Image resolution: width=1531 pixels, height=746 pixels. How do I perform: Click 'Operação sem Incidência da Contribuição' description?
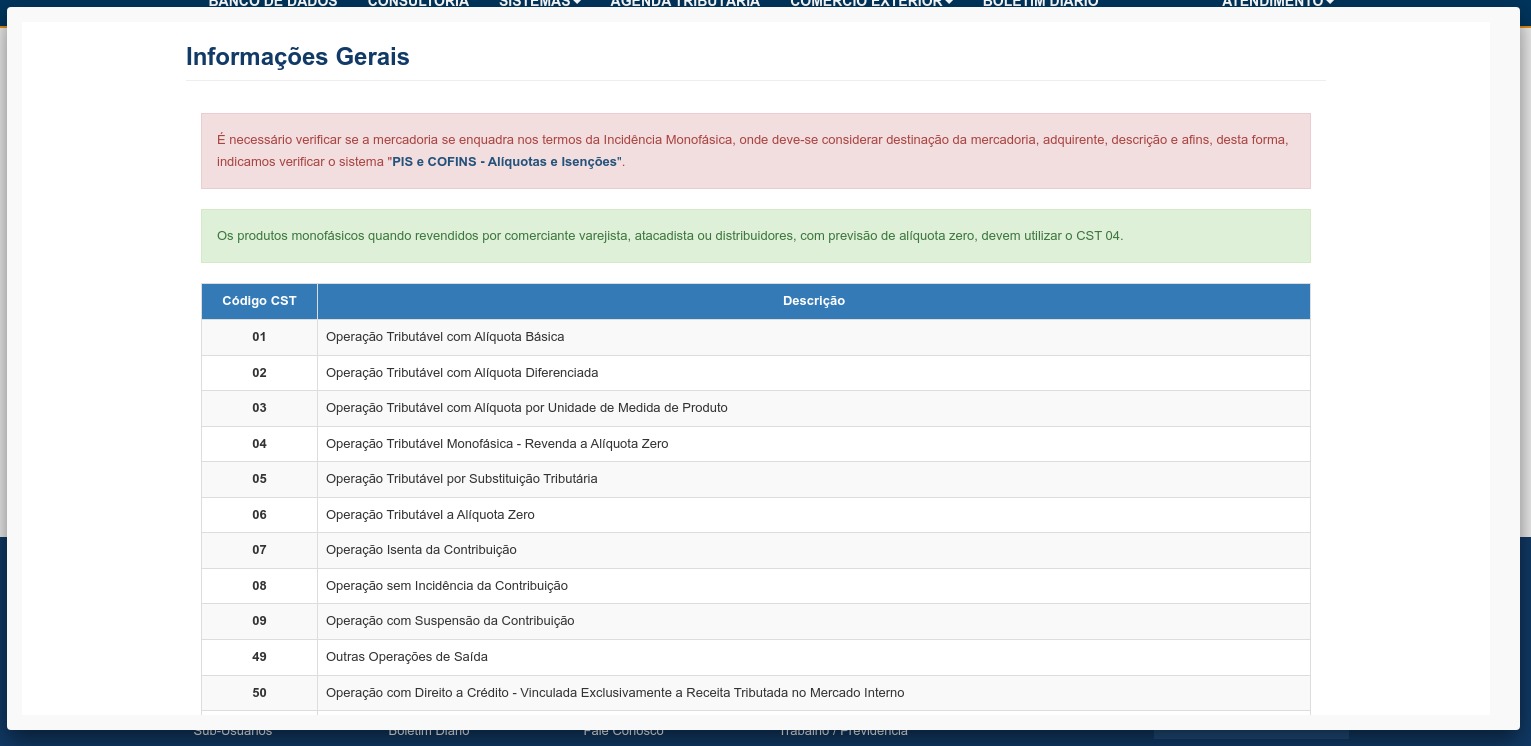[x=447, y=586]
